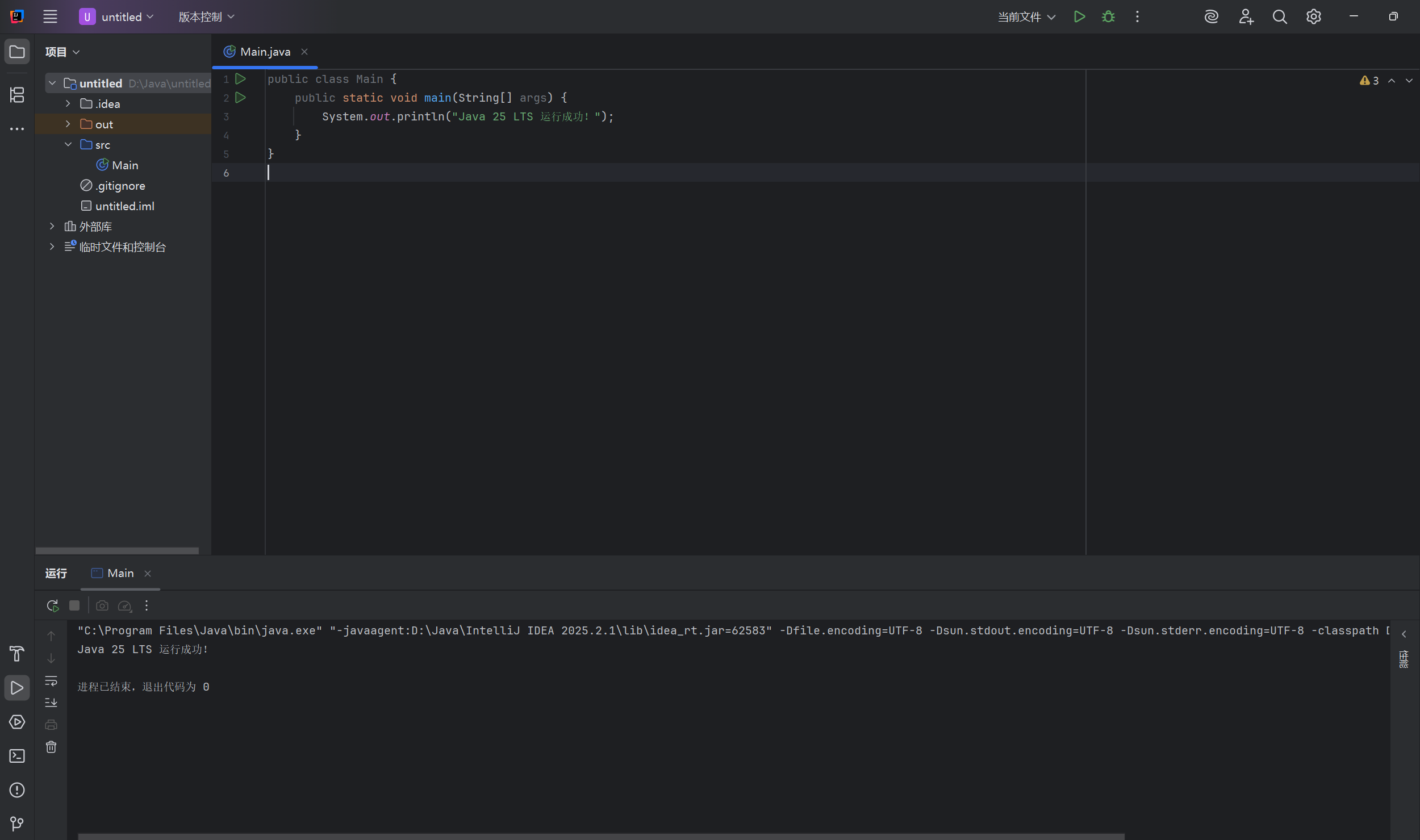This screenshot has height=840, width=1420.
Task: Toggle soft-wrap in the run console
Action: tap(51, 680)
